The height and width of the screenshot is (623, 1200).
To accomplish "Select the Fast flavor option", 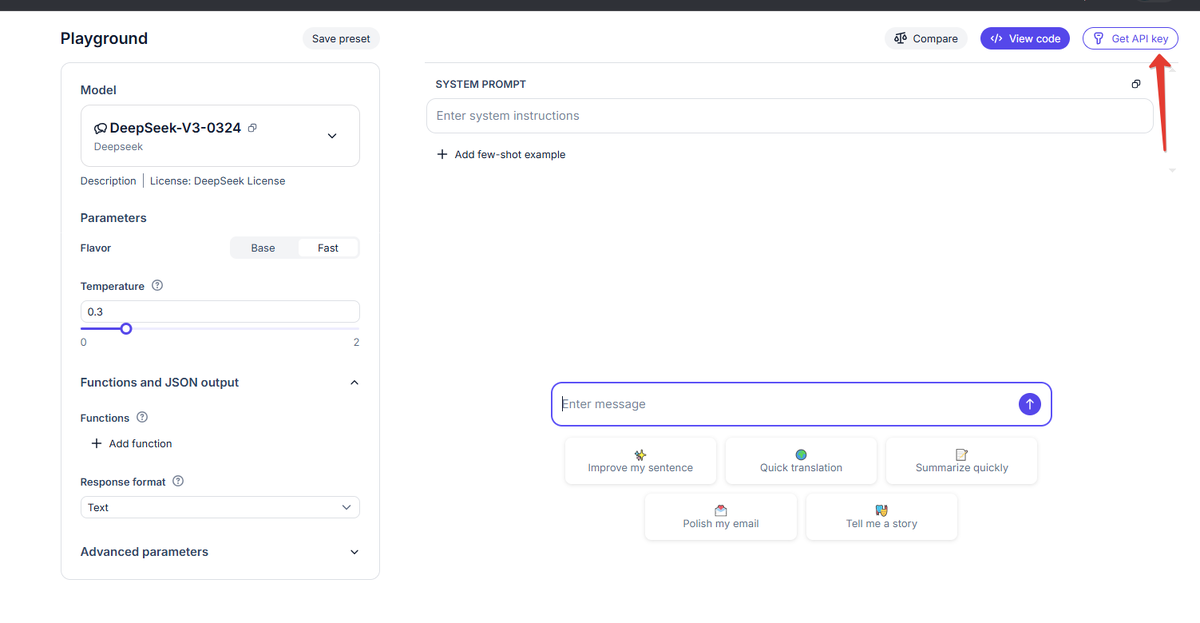I will tap(328, 248).
